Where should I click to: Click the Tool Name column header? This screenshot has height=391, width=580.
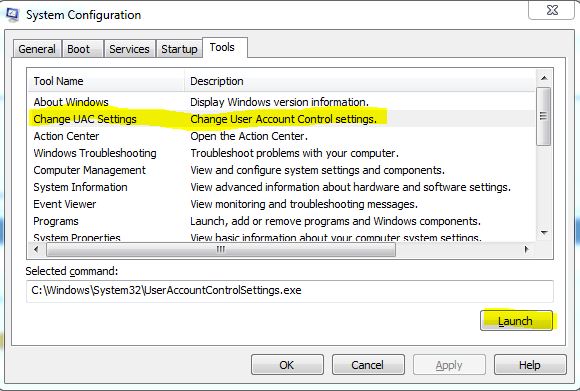point(106,81)
